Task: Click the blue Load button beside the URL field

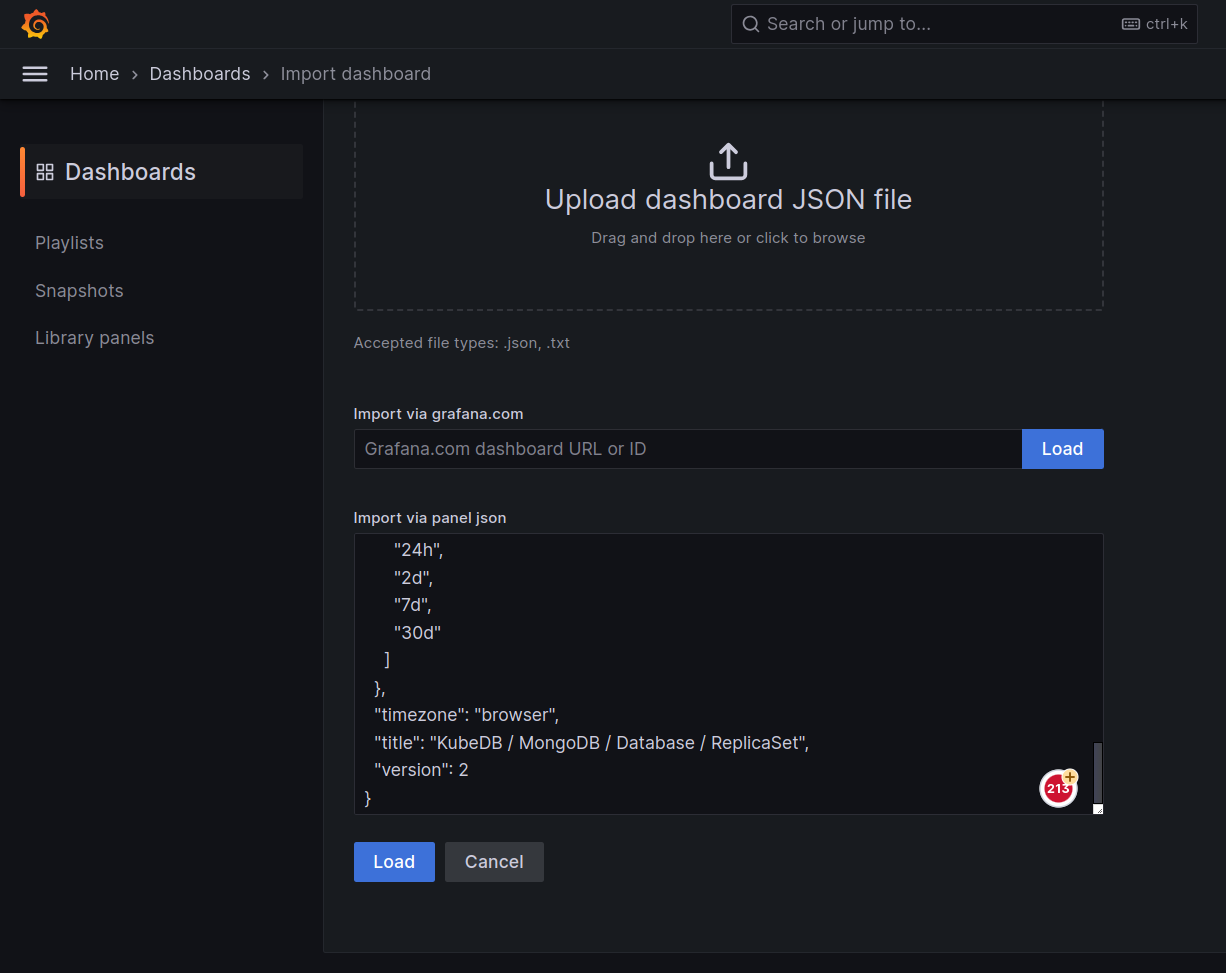Action: point(1062,448)
